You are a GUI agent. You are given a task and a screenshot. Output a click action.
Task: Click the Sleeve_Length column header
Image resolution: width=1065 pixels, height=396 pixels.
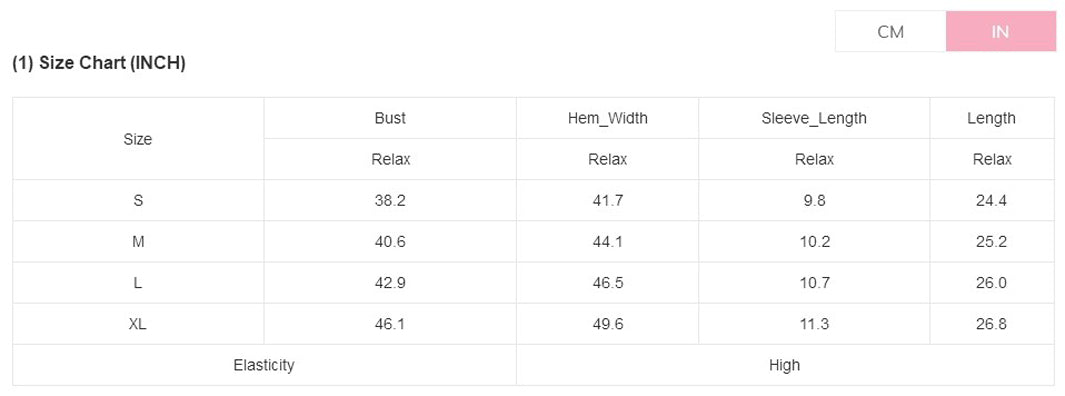[814, 118]
